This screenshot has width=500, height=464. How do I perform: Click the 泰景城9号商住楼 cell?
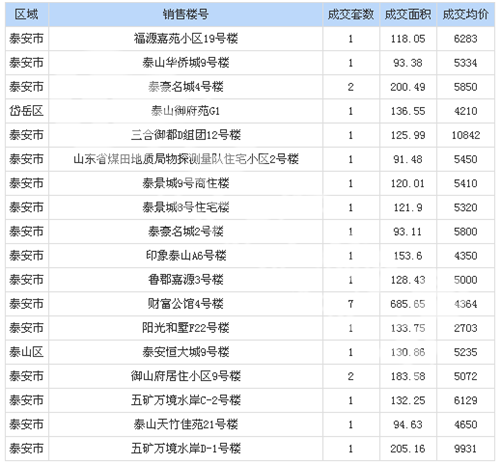186,183
